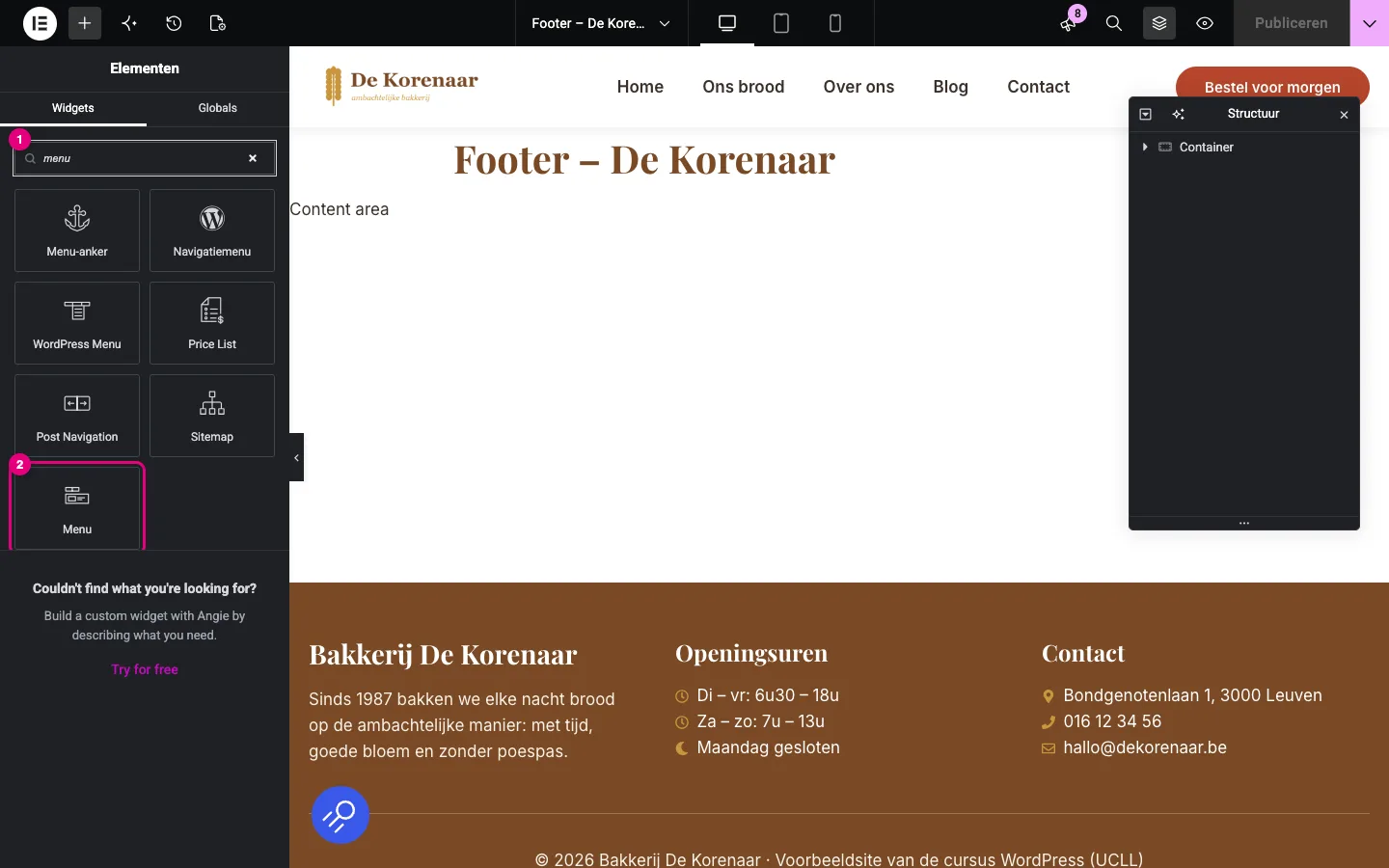Image resolution: width=1389 pixels, height=868 pixels.
Task: Preview changes with the eye icon
Action: (x=1205, y=23)
